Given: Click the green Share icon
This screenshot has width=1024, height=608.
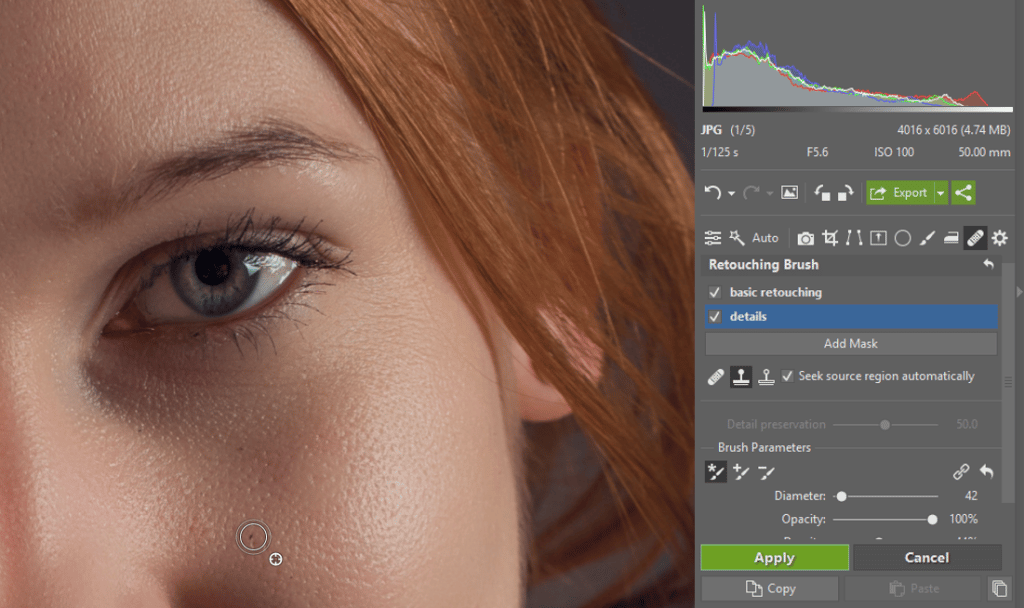Looking at the screenshot, I should 963,193.
